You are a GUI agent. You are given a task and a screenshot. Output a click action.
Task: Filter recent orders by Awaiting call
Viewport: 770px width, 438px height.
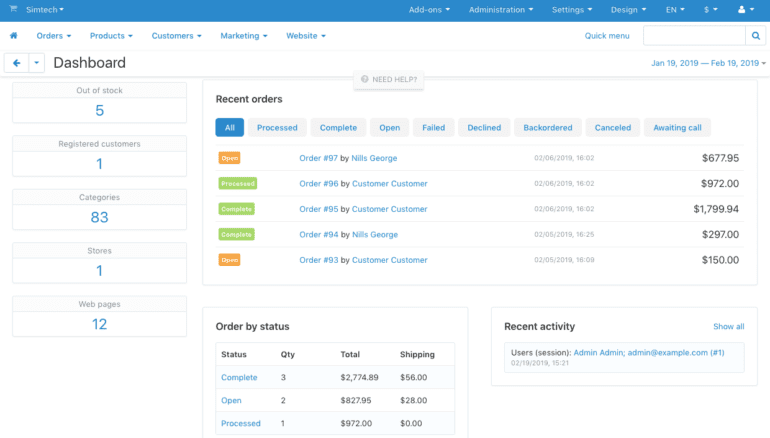click(x=677, y=128)
